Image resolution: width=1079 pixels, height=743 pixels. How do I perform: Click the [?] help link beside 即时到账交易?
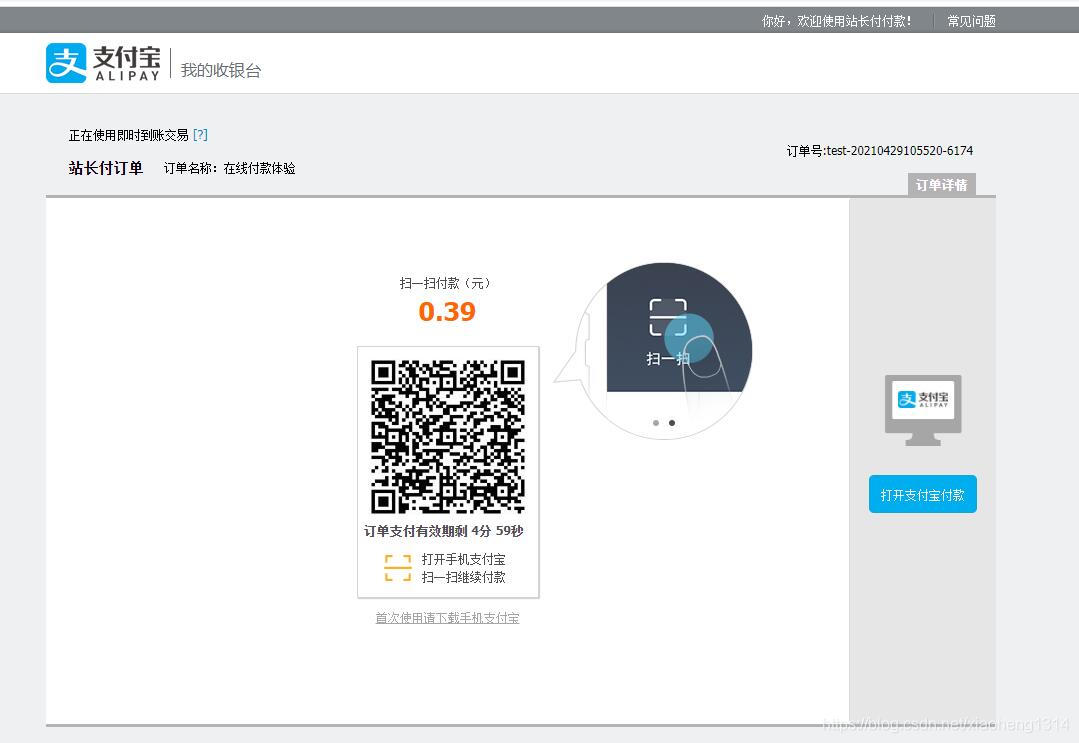[x=200, y=135]
